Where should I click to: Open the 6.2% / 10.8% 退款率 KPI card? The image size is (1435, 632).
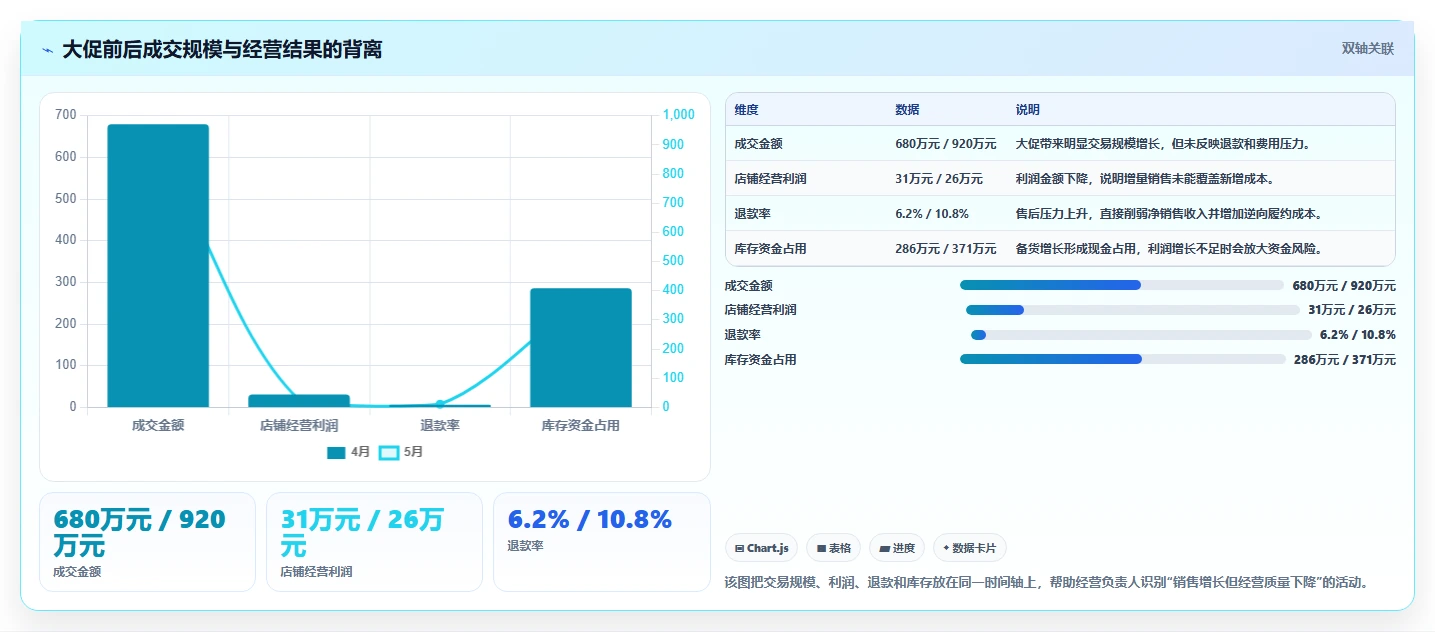point(602,542)
